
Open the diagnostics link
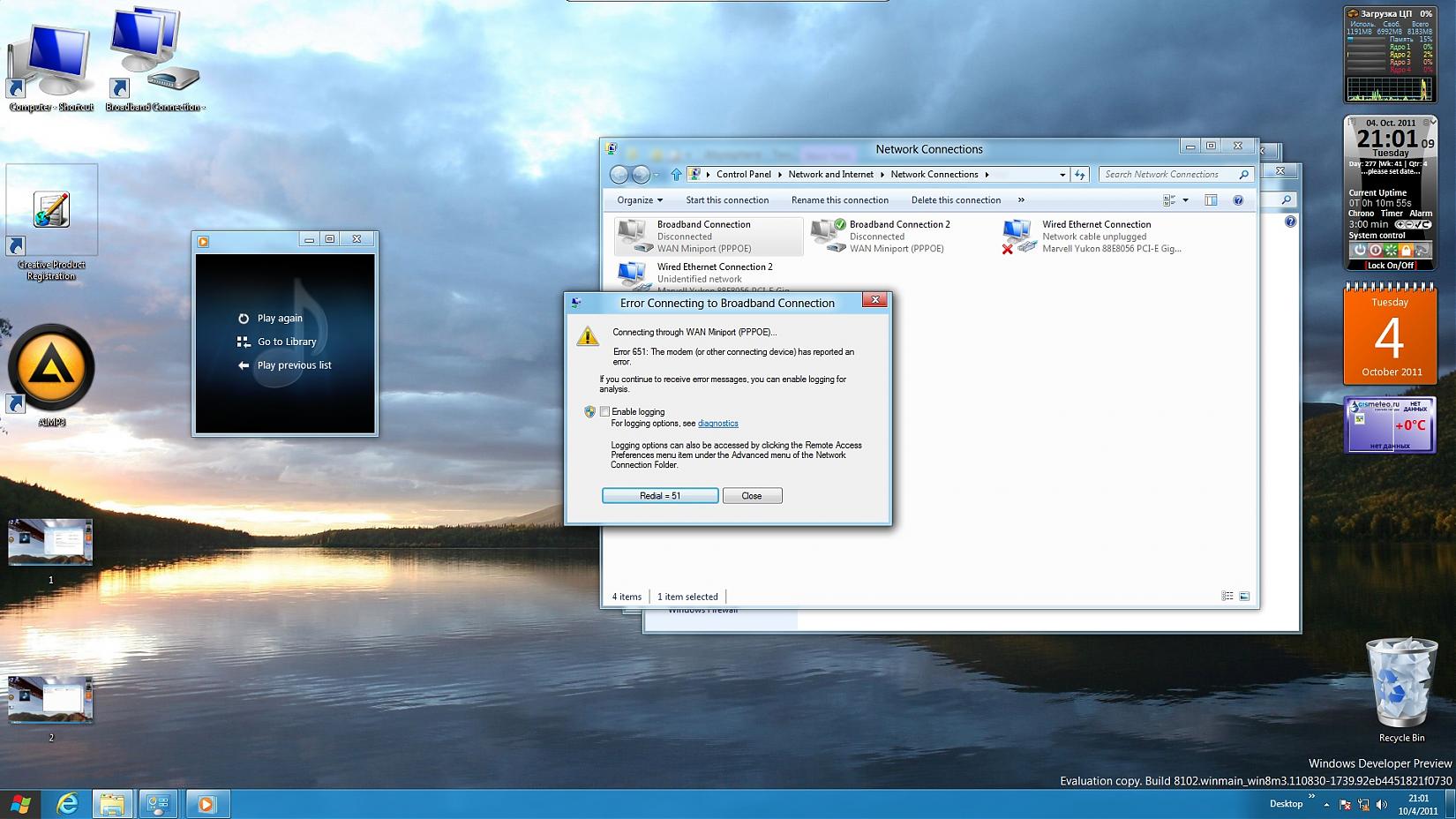tap(717, 424)
